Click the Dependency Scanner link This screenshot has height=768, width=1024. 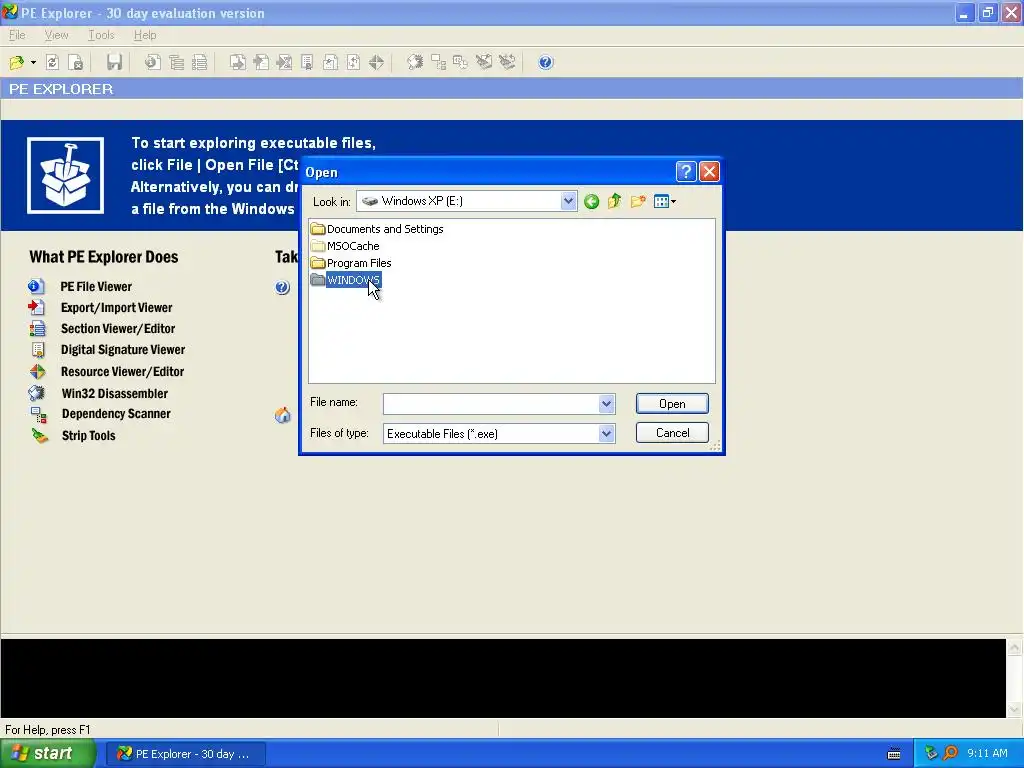116,414
